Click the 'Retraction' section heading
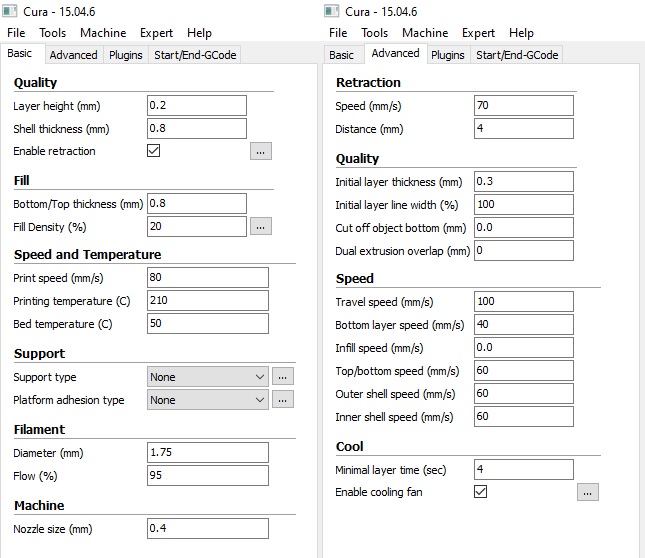The height and width of the screenshot is (558, 645). (x=368, y=83)
